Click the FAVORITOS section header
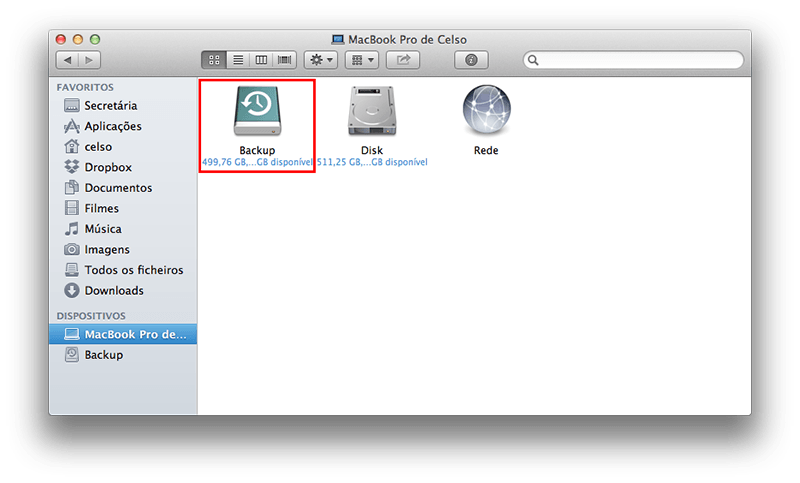The height and width of the screenshot is (483, 800). [x=85, y=88]
